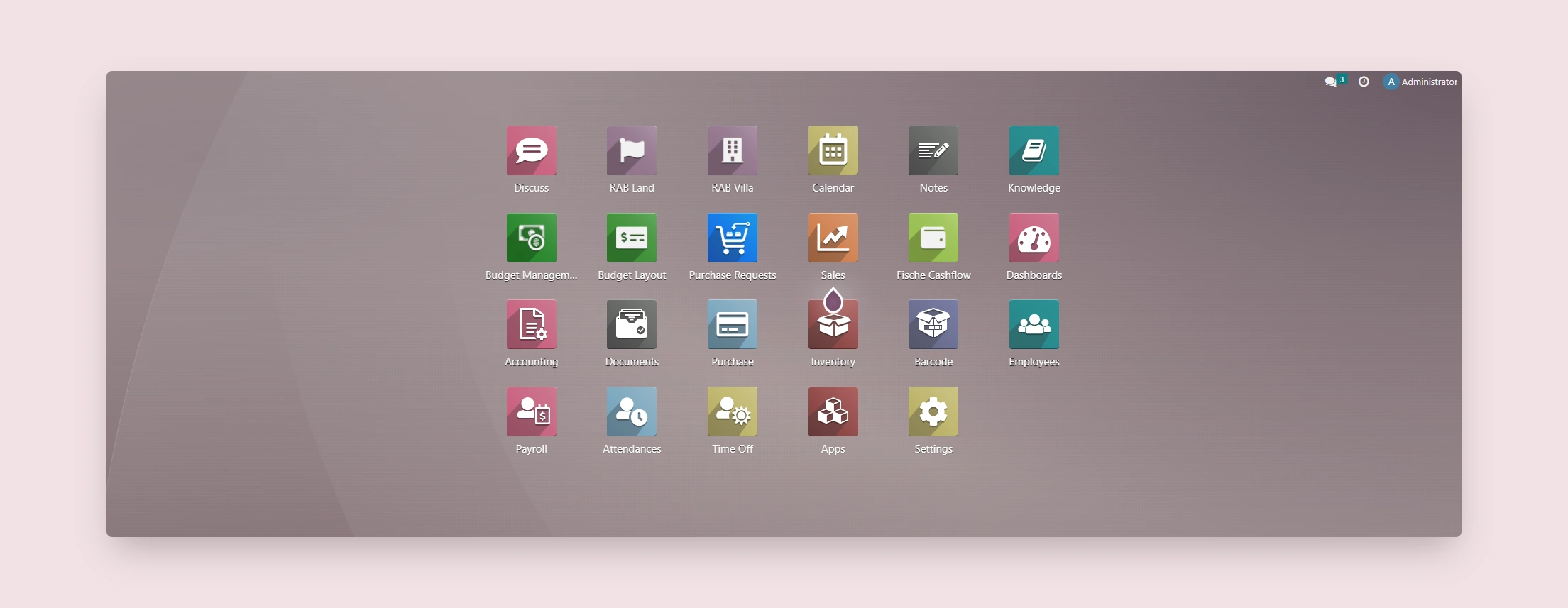Open the RAB Villa app icon
Screen dimensions: 1568x608
click(x=732, y=150)
